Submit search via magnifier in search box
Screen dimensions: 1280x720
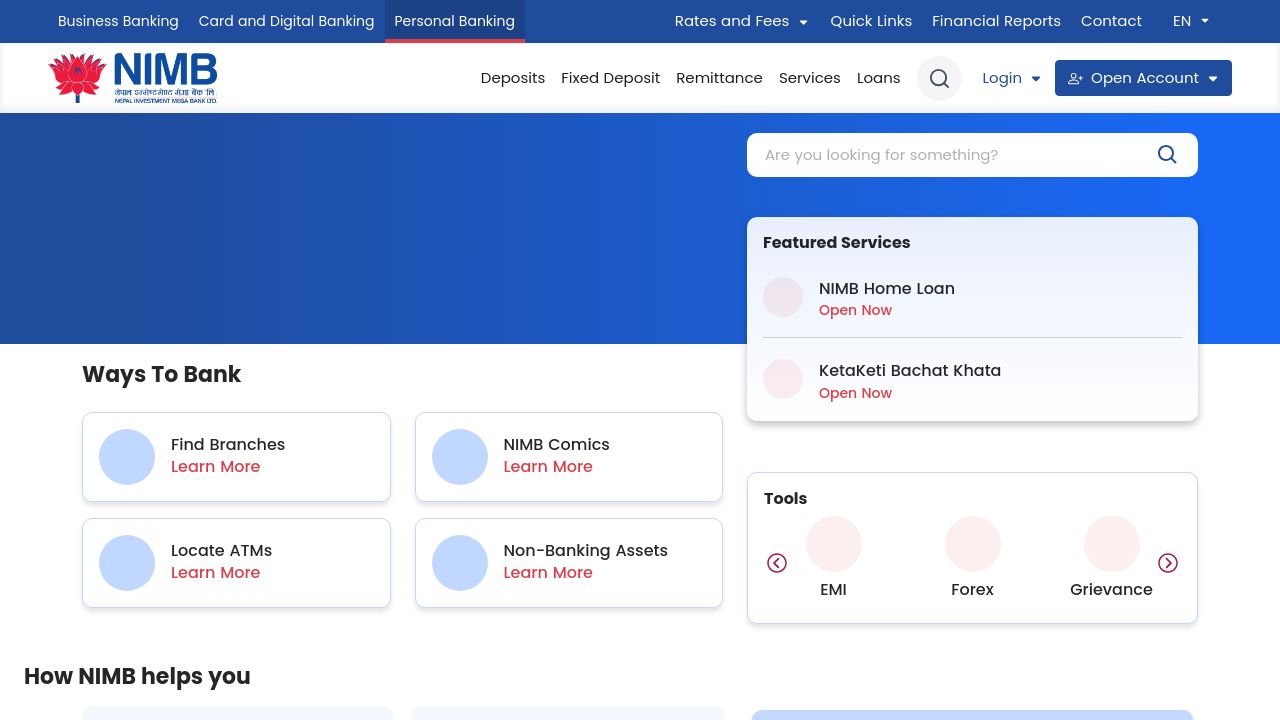click(1167, 154)
